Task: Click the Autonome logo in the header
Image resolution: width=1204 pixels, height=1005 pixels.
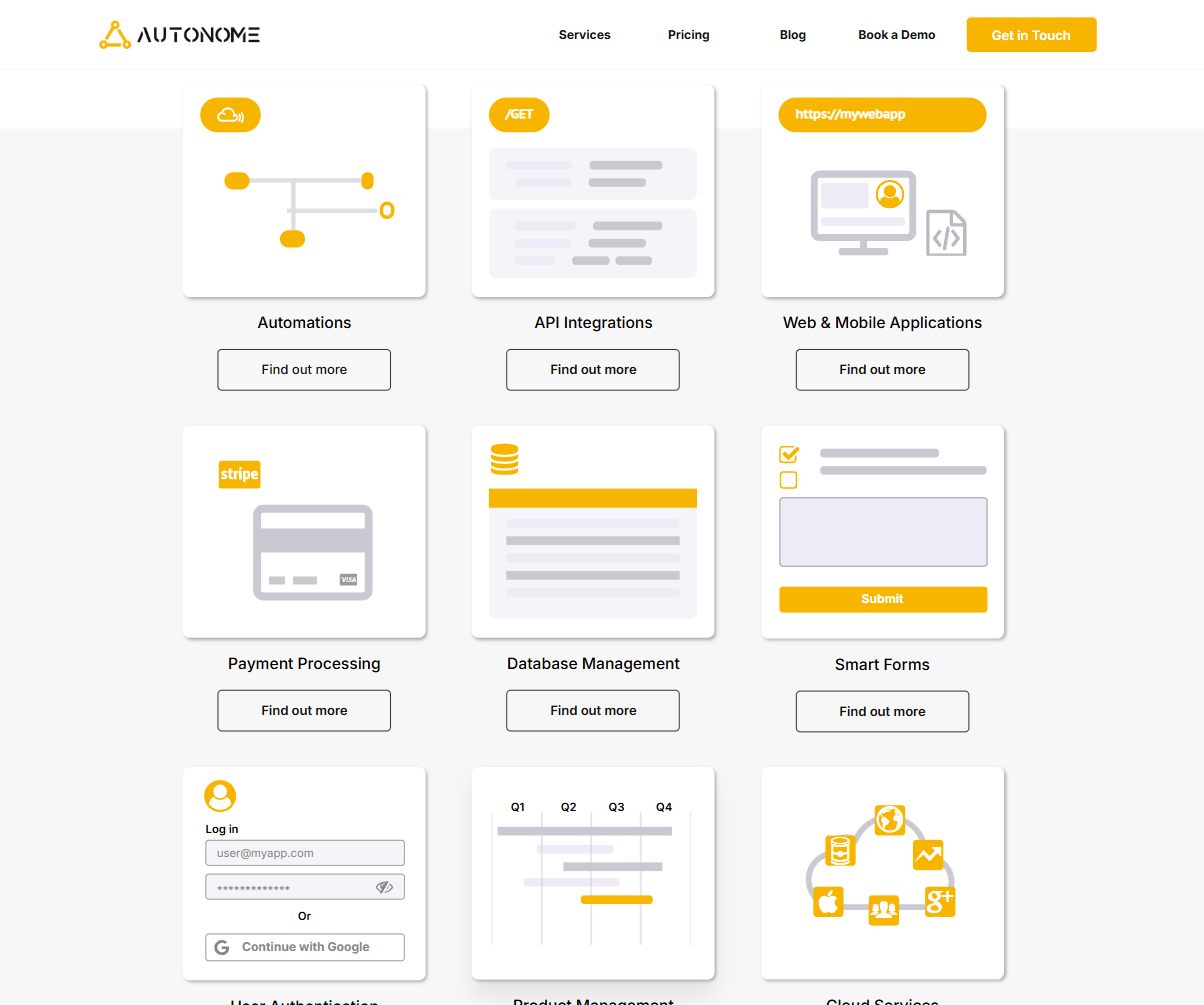Action: [180, 35]
